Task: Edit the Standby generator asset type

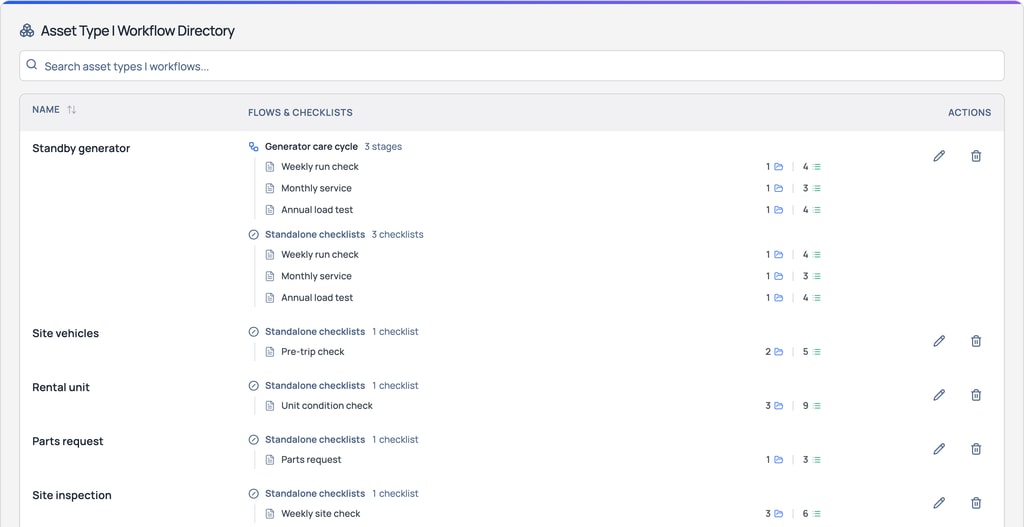Action: (x=939, y=155)
